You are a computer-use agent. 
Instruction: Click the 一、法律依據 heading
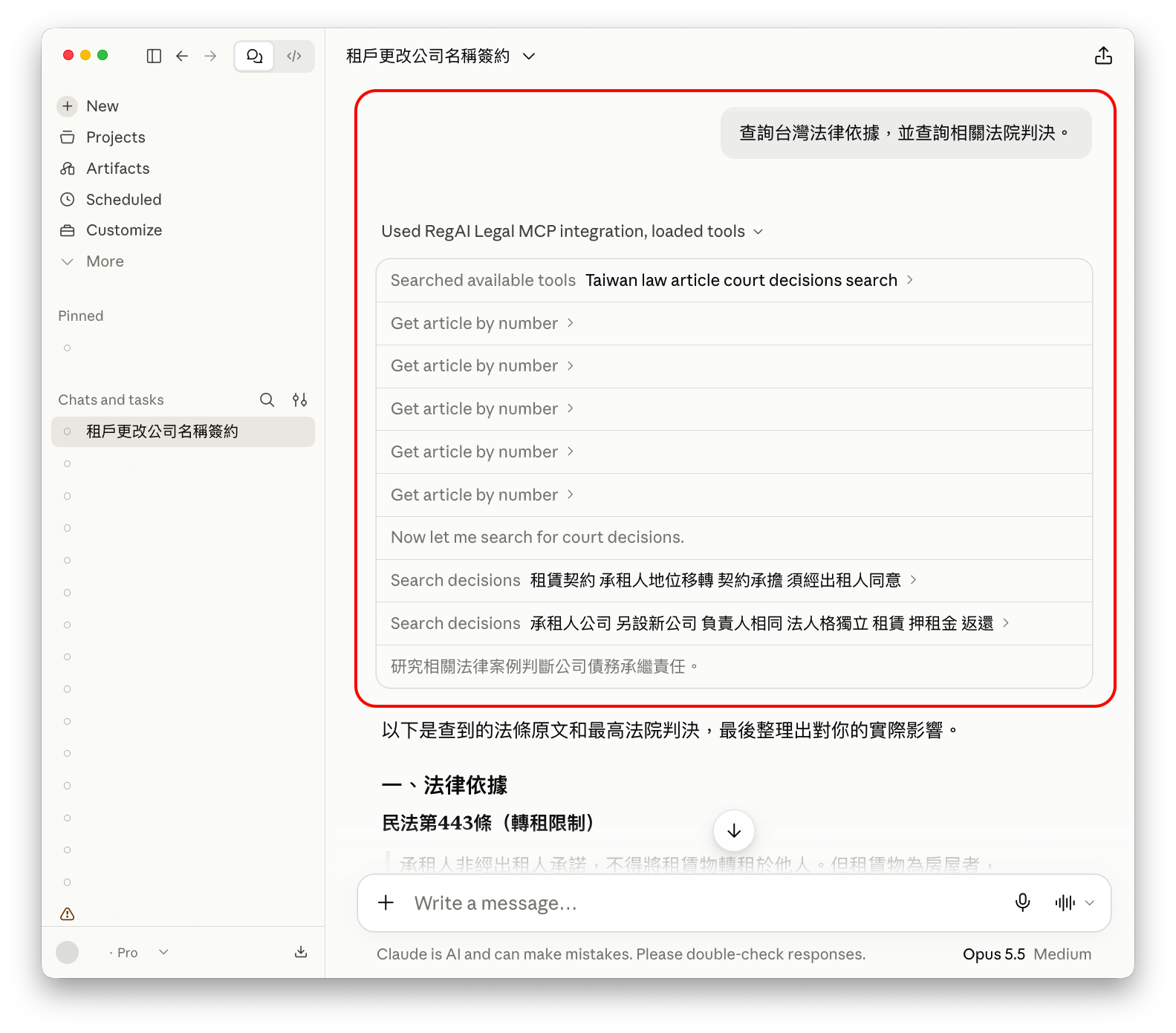click(x=444, y=785)
